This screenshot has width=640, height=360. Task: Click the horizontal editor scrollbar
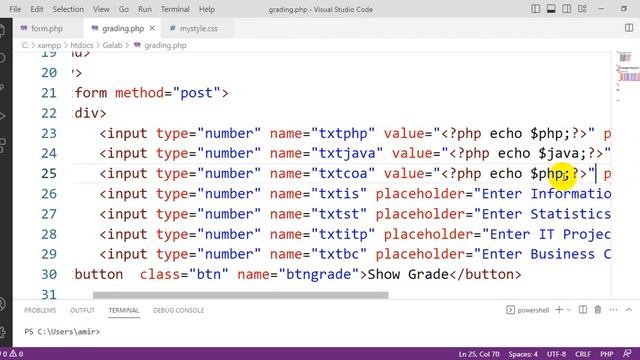240,295
